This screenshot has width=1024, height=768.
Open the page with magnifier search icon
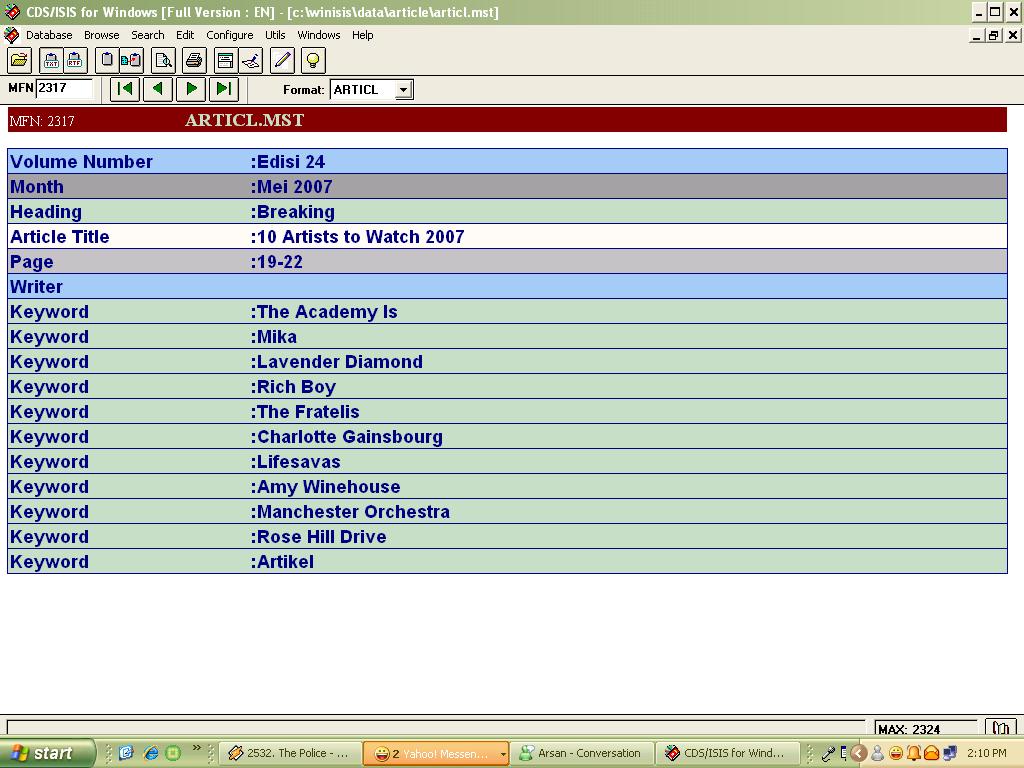(163, 61)
